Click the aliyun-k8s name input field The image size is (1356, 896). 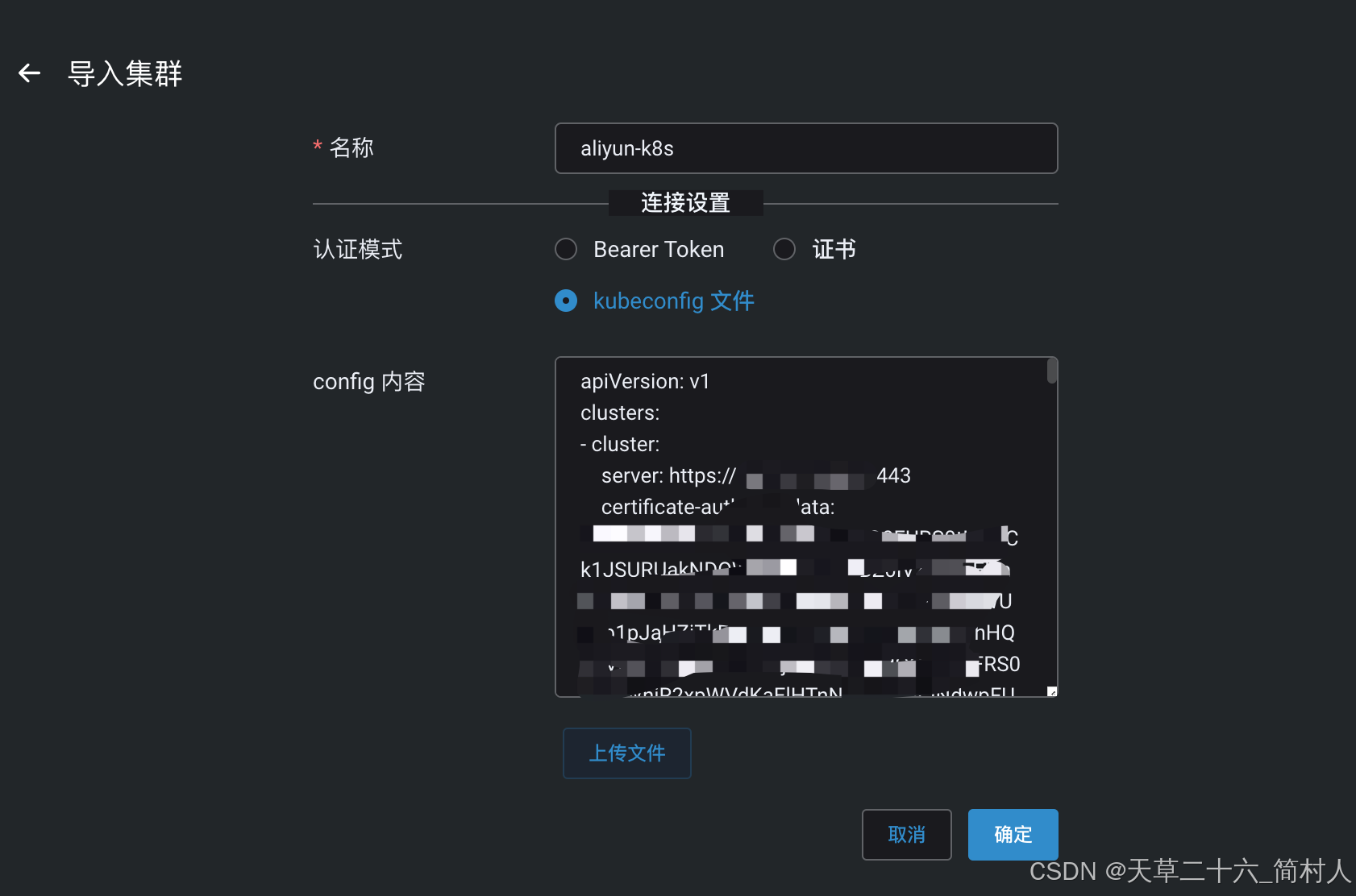pos(806,148)
